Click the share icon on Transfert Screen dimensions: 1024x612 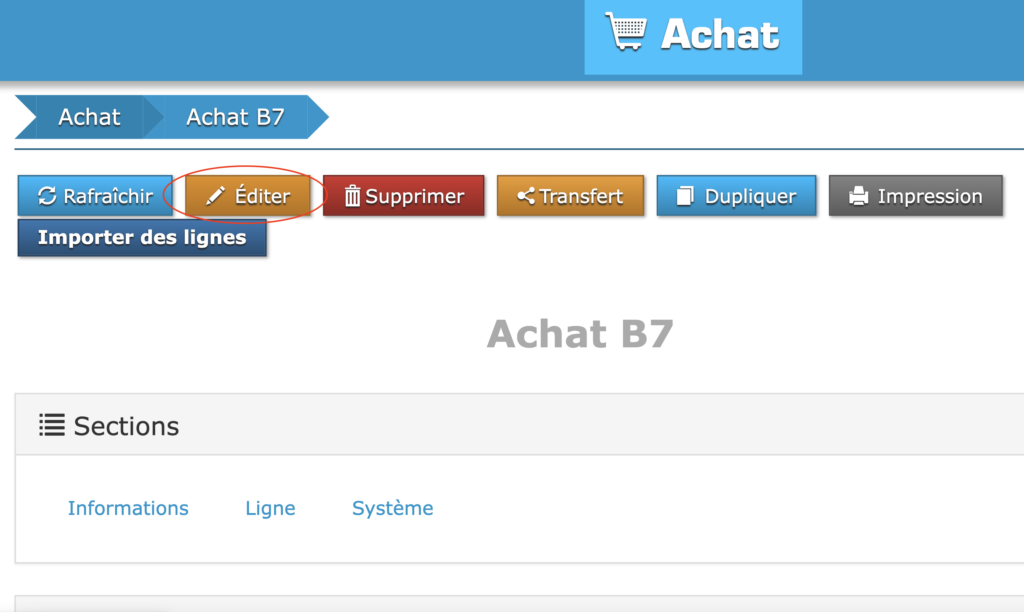point(526,196)
